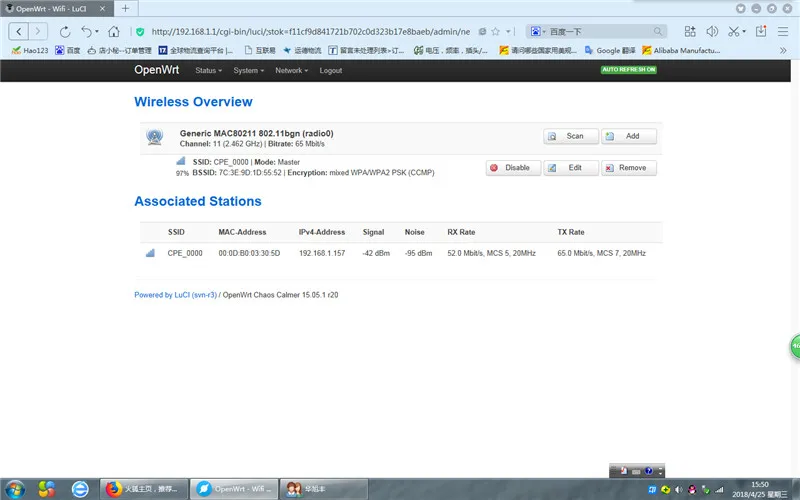Open Google translate bookmark

point(610,50)
